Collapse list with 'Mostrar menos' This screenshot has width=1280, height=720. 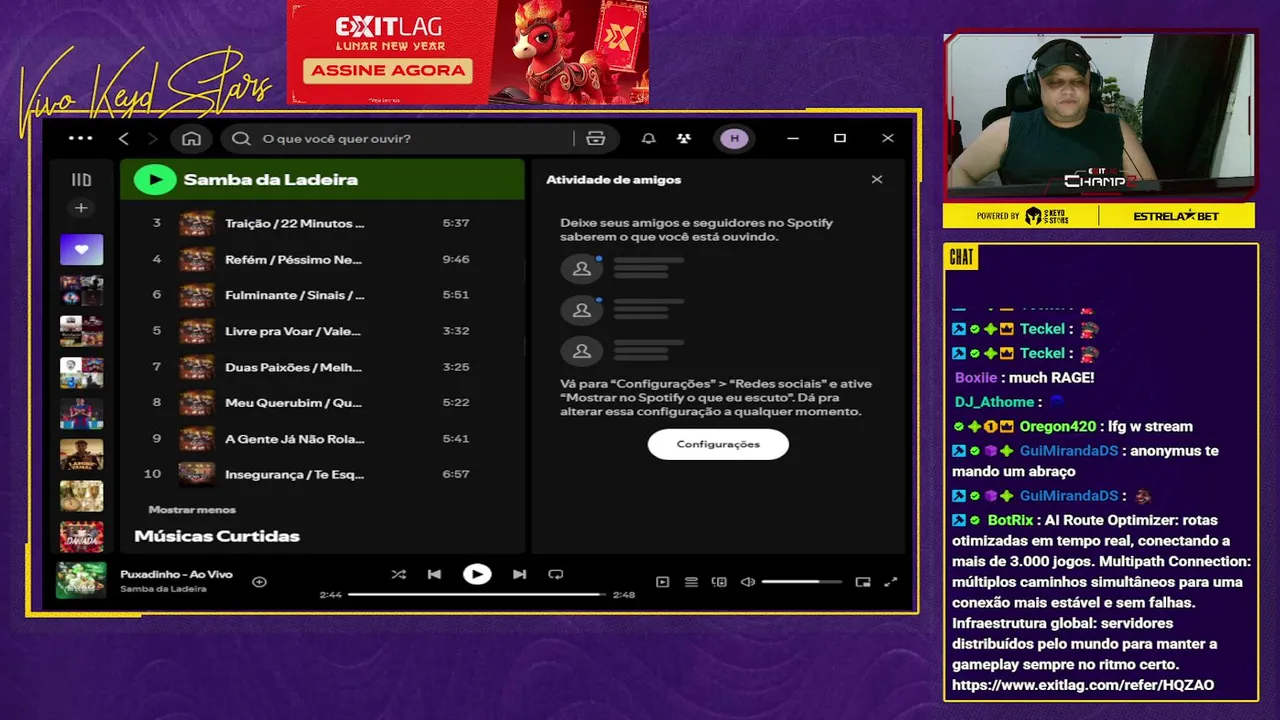(192, 509)
